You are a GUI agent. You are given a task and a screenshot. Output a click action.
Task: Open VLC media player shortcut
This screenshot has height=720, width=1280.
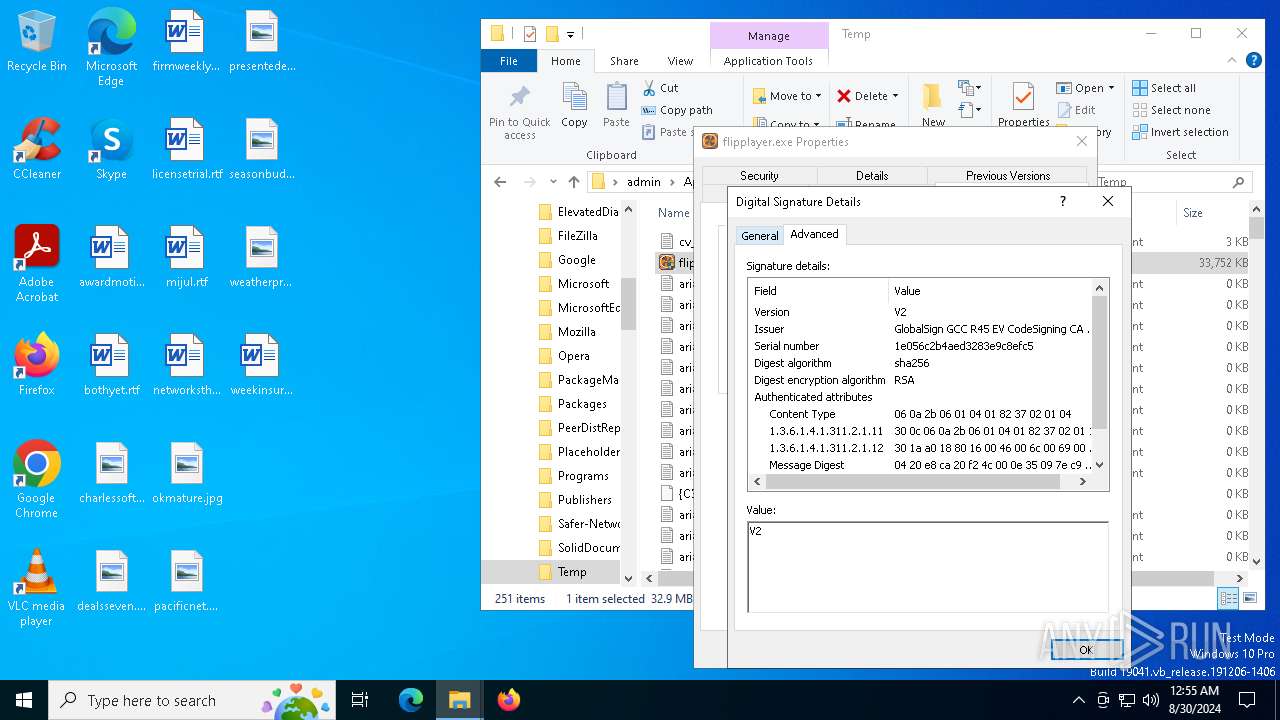pos(37,588)
